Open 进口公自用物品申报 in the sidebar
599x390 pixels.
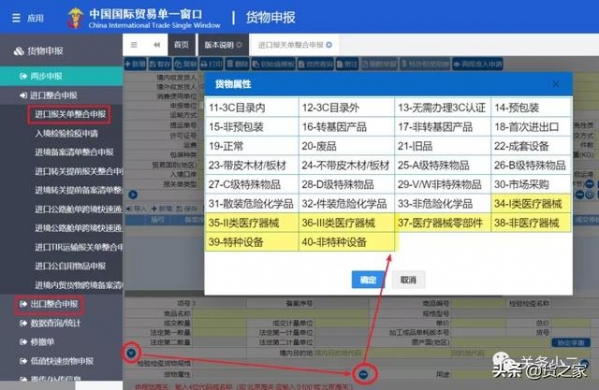point(70,266)
